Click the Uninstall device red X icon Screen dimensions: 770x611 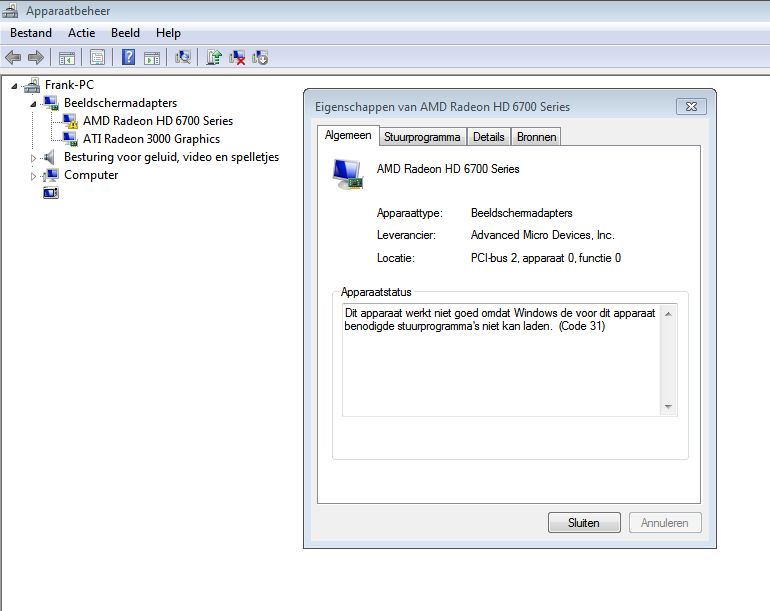[x=237, y=57]
